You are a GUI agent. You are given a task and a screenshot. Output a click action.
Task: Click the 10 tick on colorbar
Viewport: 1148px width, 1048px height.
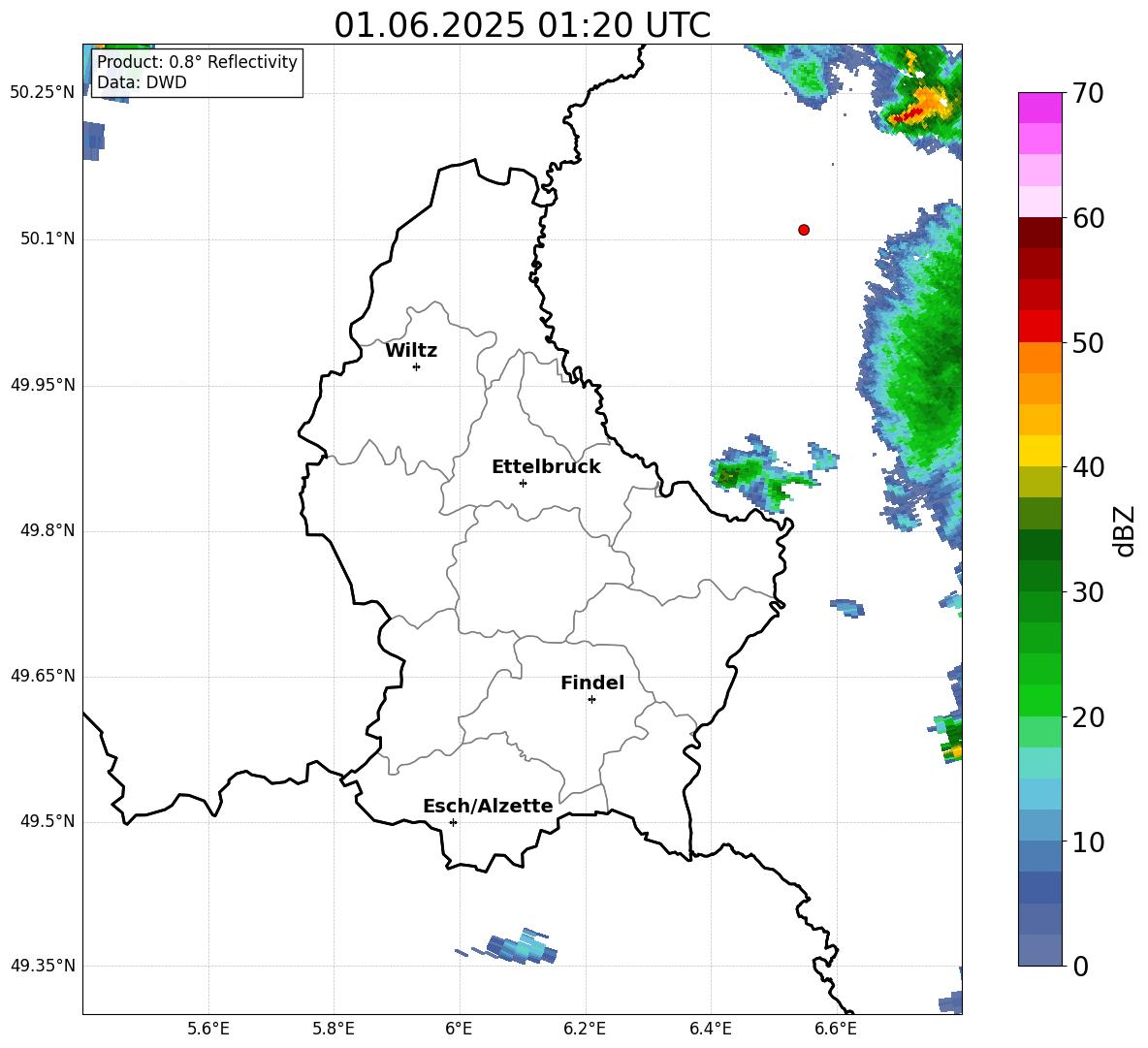click(1088, 842)
